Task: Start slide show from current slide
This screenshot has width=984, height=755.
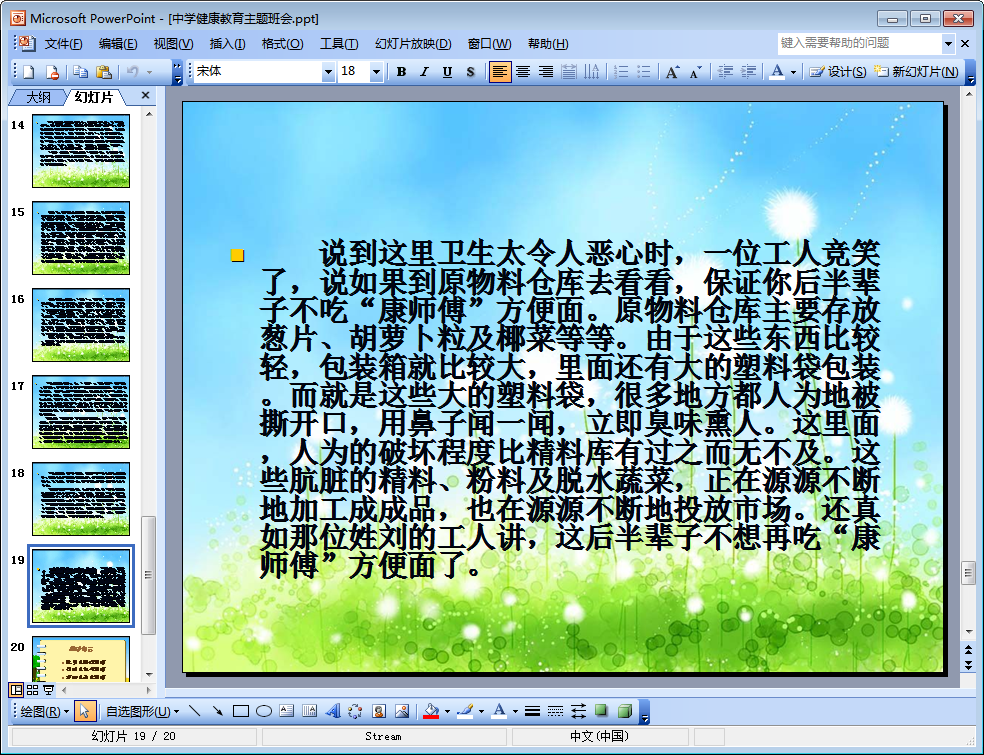Action: point(48,690)
